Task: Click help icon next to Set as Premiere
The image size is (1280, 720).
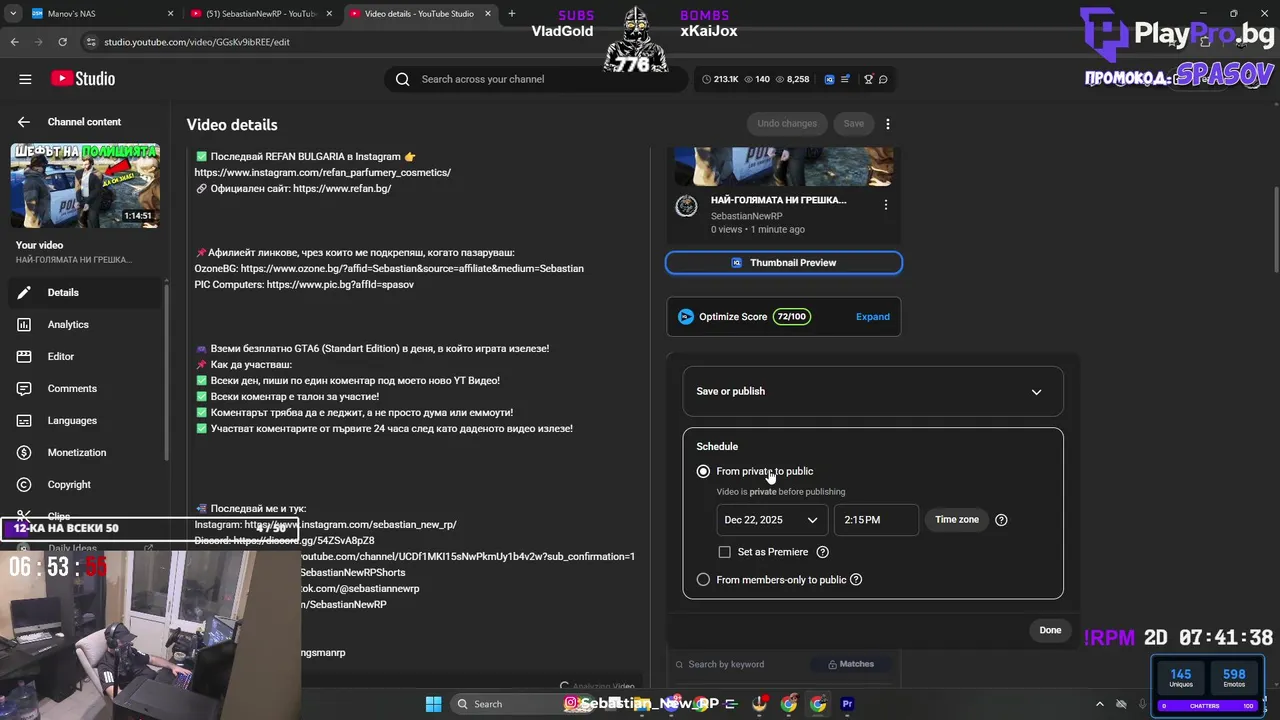Action: [x=822, y=552]
